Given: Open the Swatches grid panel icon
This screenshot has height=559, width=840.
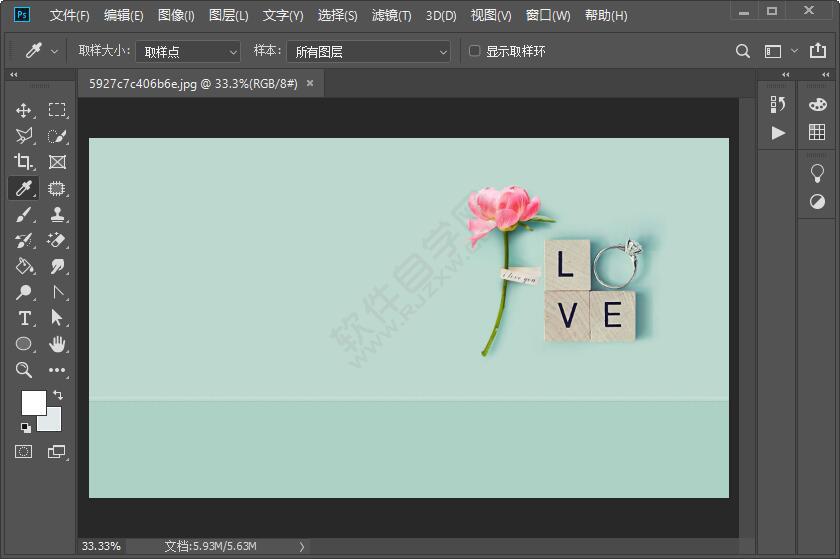Looking at the screenshot, I should coord(817,133).
